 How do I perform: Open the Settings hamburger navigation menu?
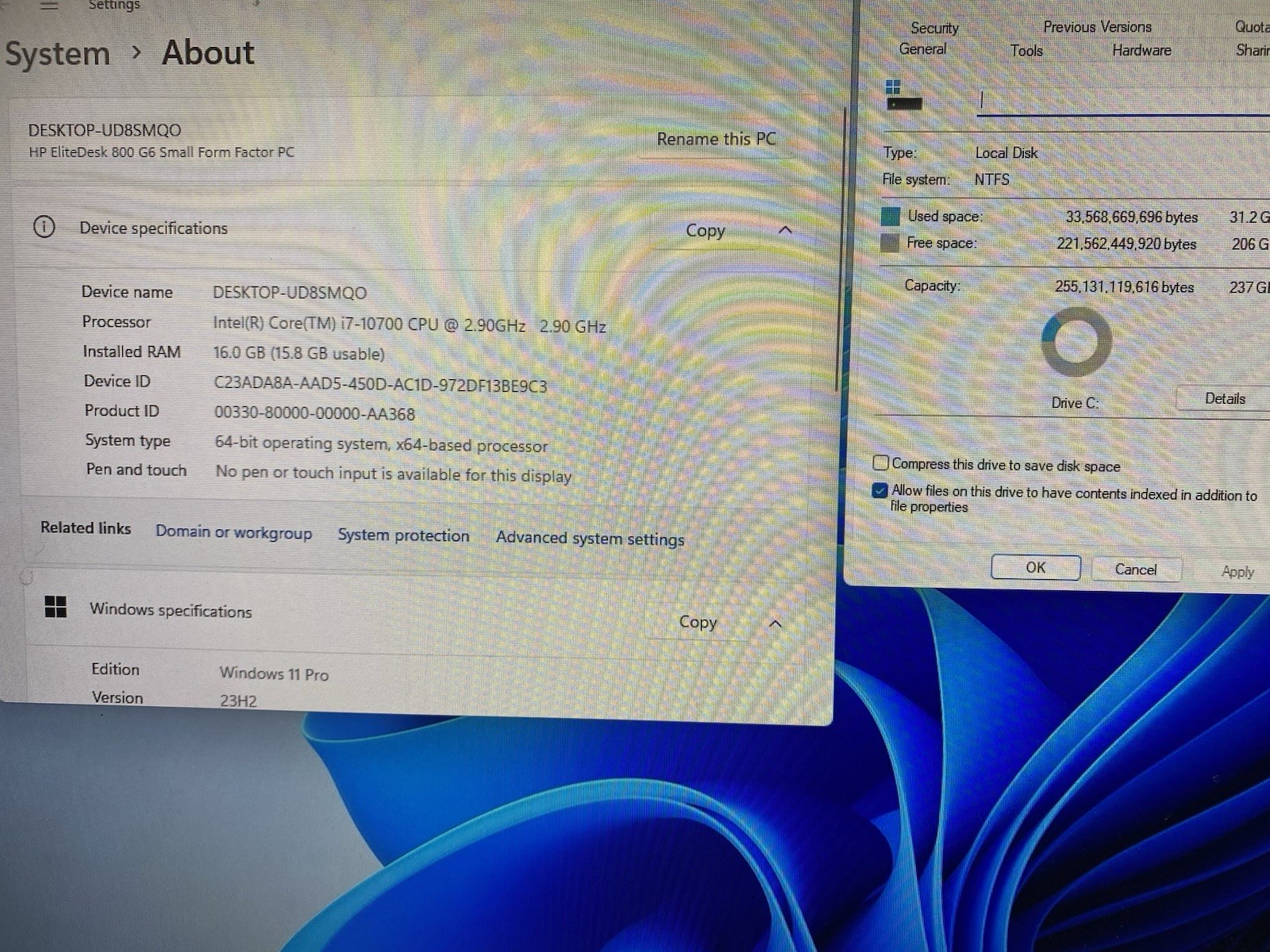49,6
